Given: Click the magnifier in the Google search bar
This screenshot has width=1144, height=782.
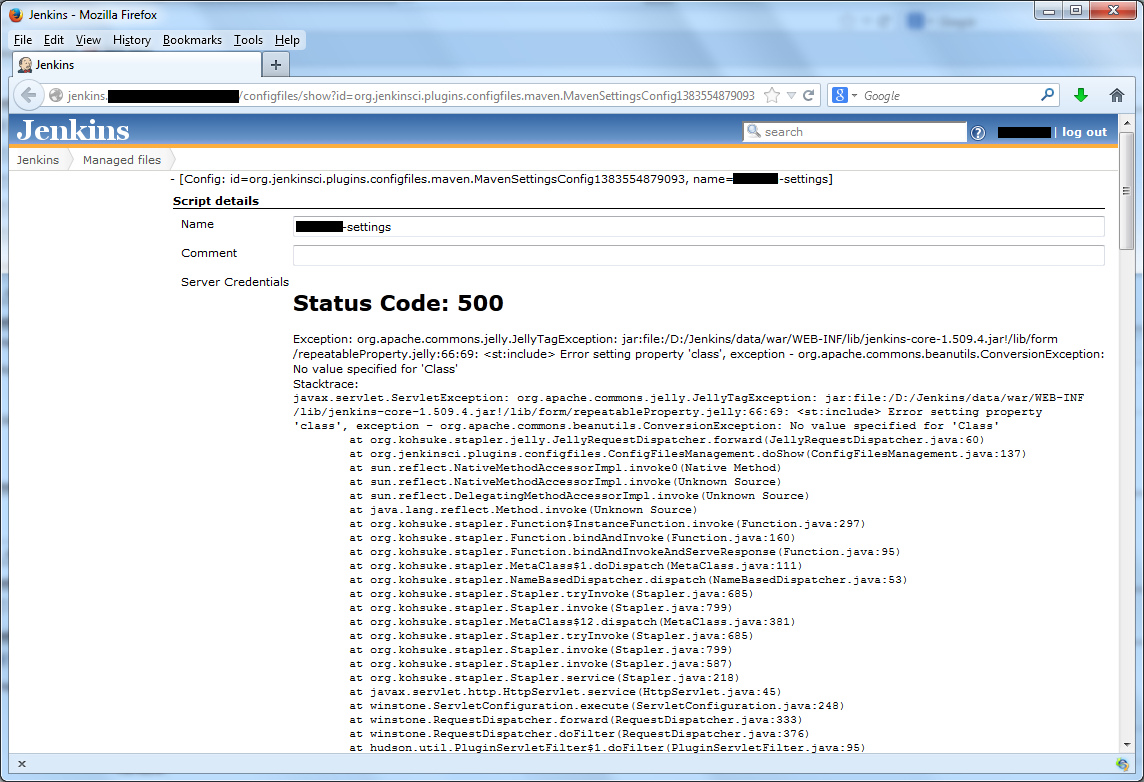Looking at the screenshot, I should click(x=1047, y=96).
